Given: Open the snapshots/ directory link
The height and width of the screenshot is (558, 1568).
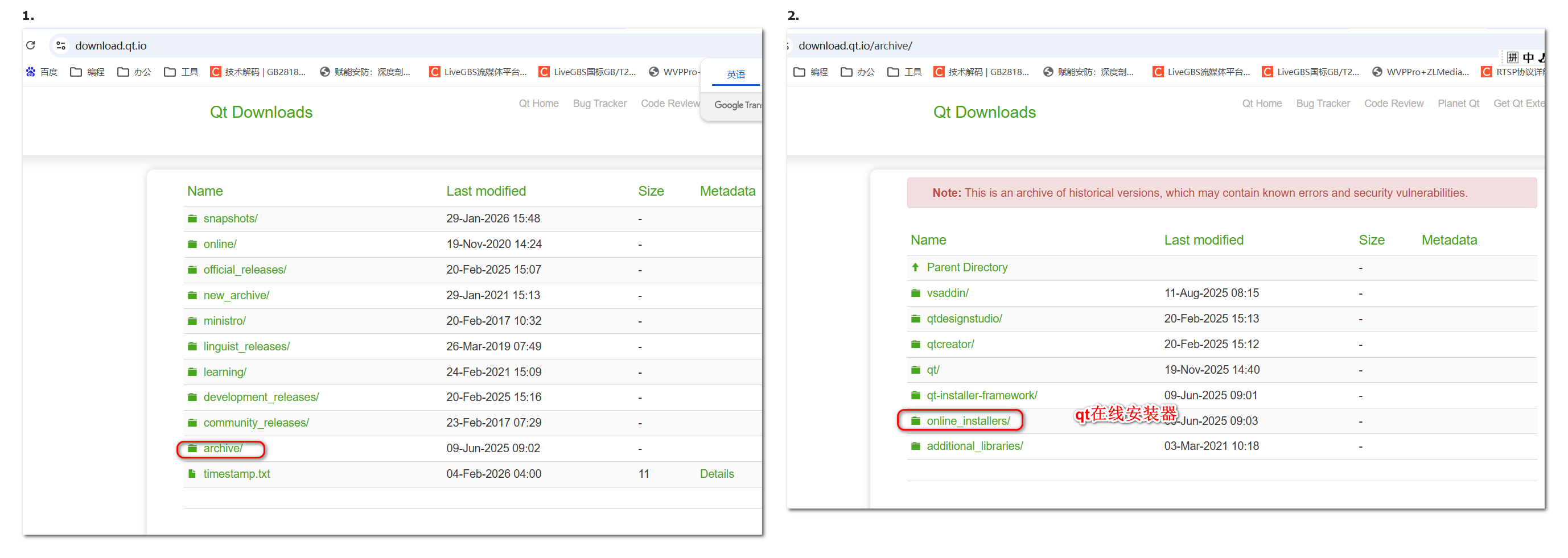Looking at the screenshot, I should (x=230, y=218).
